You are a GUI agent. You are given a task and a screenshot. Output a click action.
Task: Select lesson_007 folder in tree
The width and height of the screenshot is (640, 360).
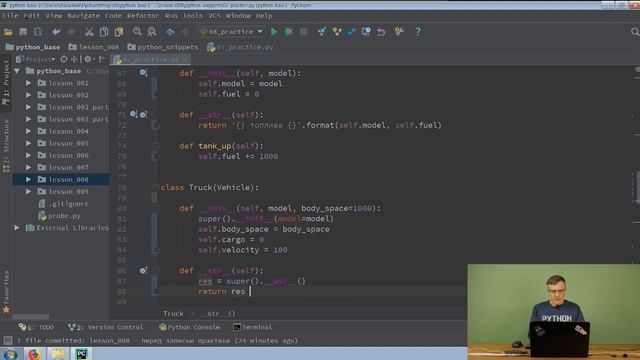click(63, 167)
